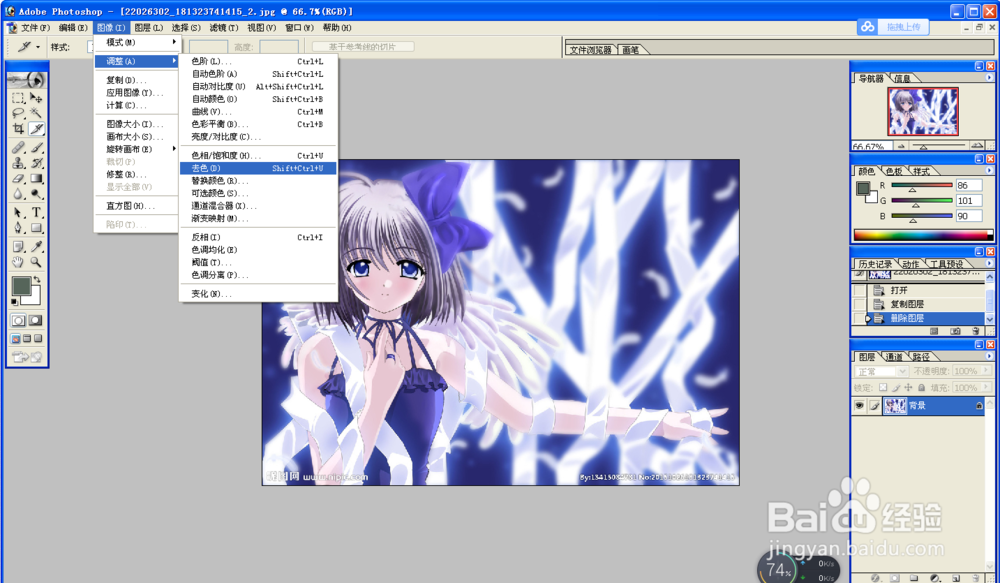The height and width of the screenshot is (583, 1000).
Task: Select the Crop tool
Action: point(18,128)
